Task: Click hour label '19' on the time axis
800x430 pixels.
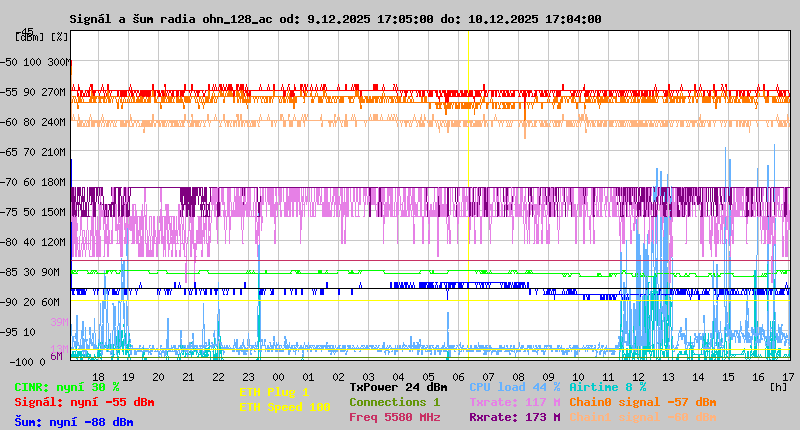Action: [x=129, y=377]
